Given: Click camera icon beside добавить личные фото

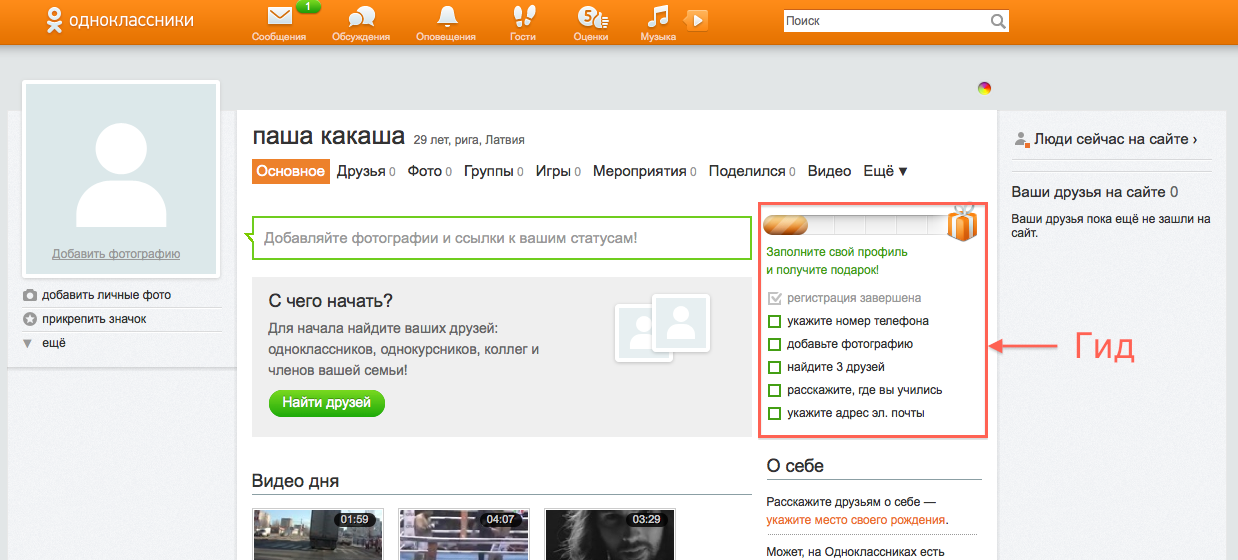Looking at the screenshot, I should pyautogui.click(x=30, y=295).
